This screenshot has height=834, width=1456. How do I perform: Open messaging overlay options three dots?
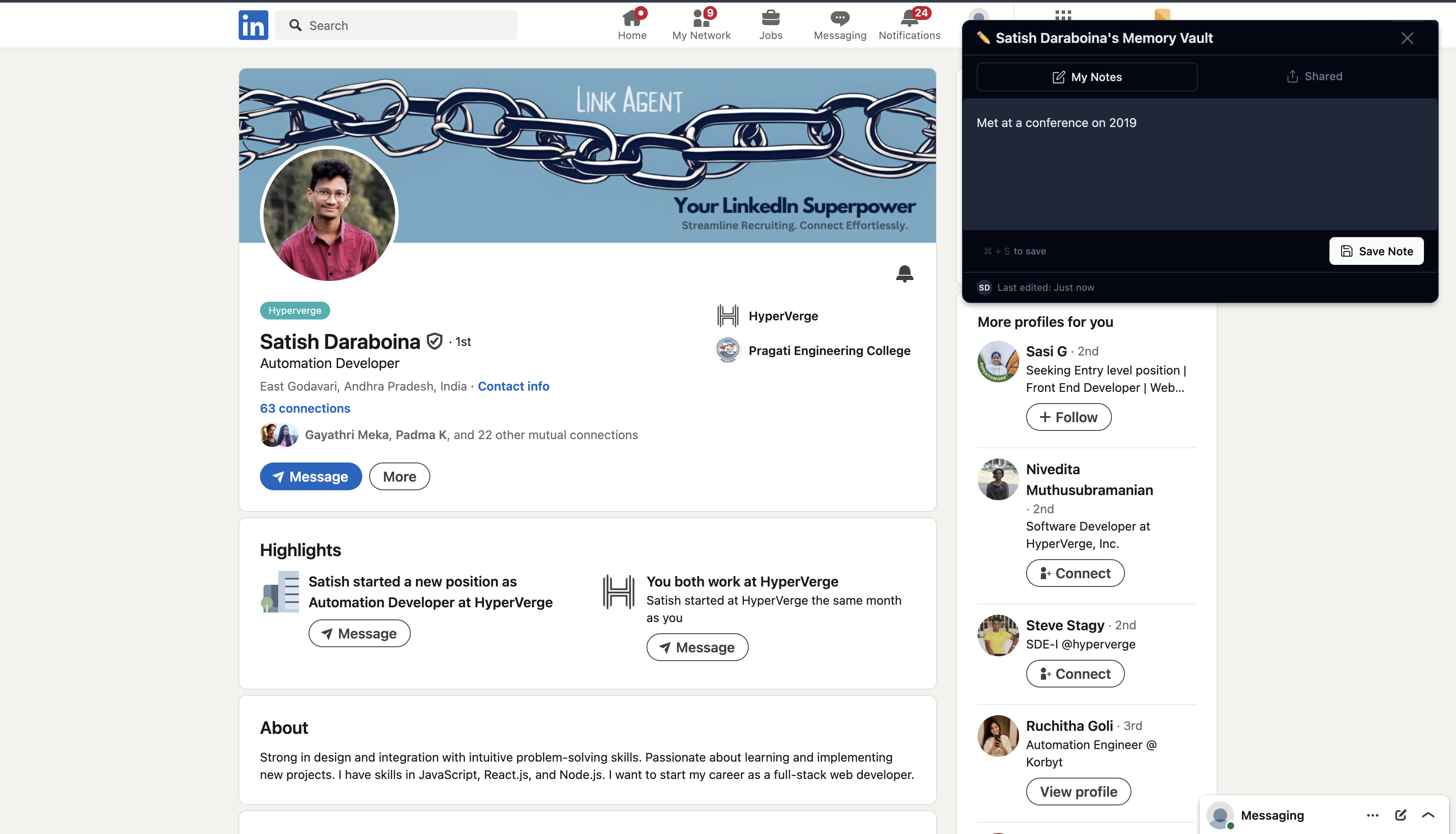point(1372,815)
